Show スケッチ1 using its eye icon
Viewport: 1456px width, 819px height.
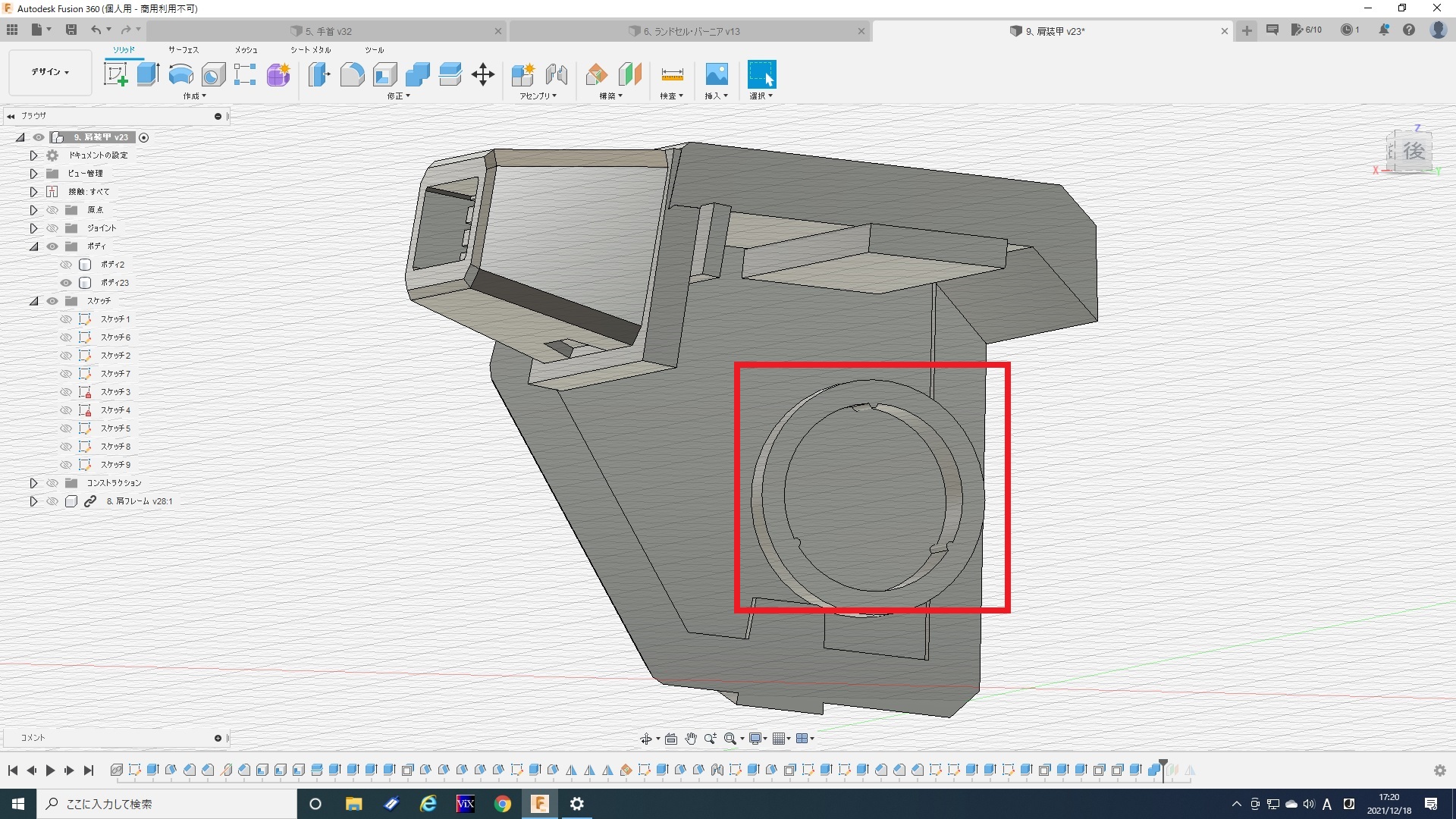coord(66,319)
